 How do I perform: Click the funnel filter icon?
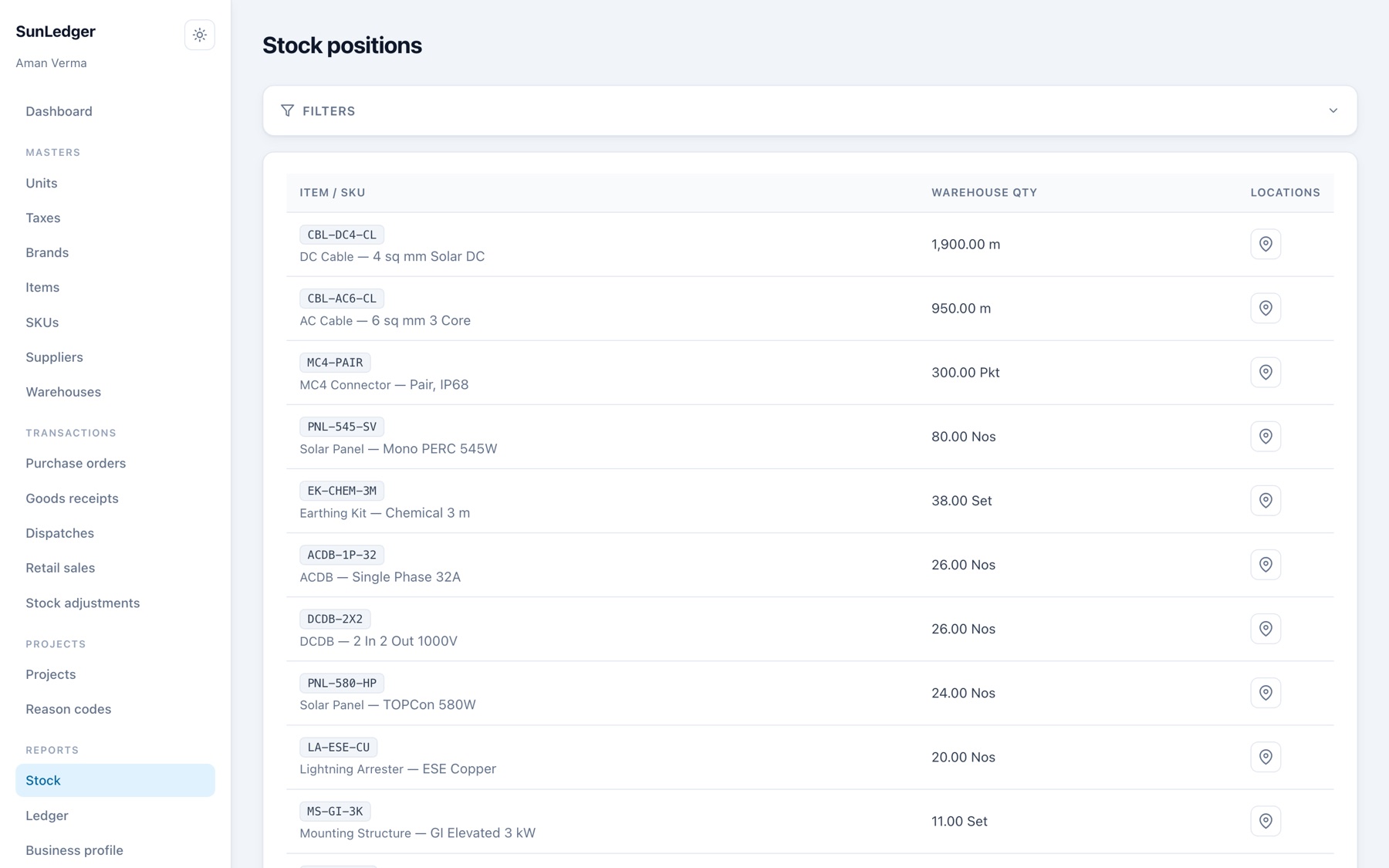[x=287, y=110]
